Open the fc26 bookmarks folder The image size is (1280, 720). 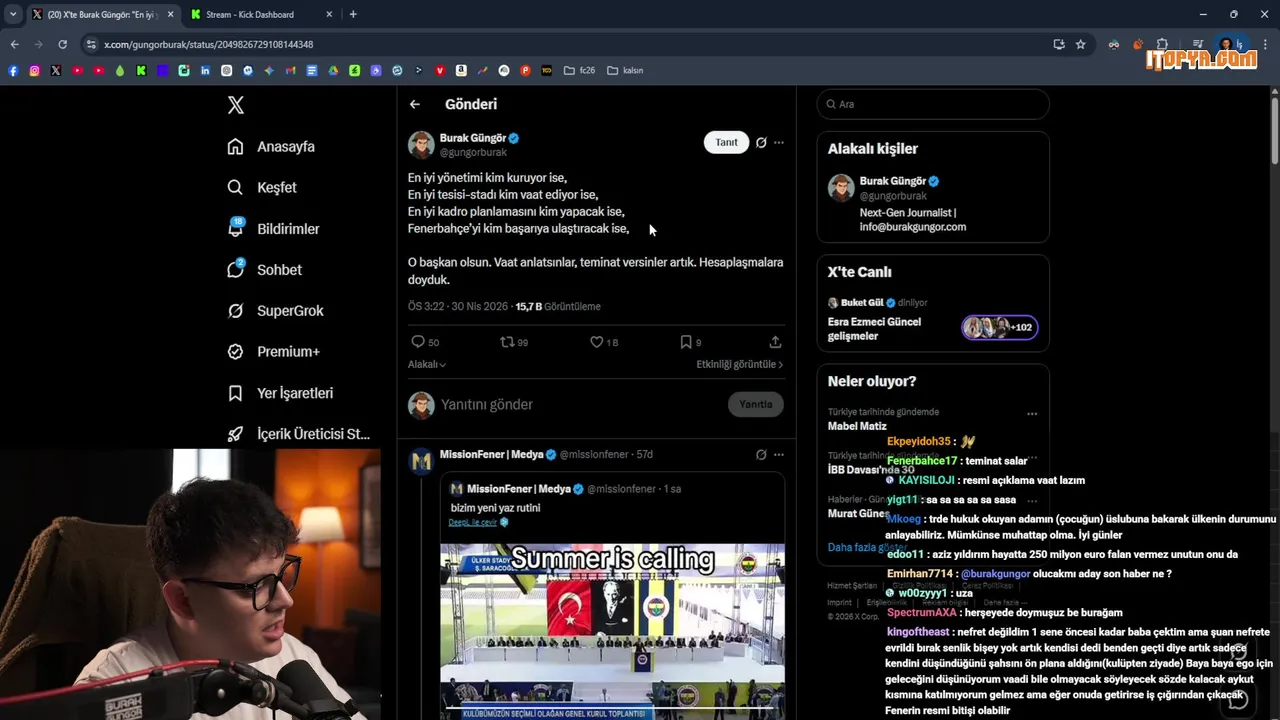pyautogui.click(x=579, y=70)
